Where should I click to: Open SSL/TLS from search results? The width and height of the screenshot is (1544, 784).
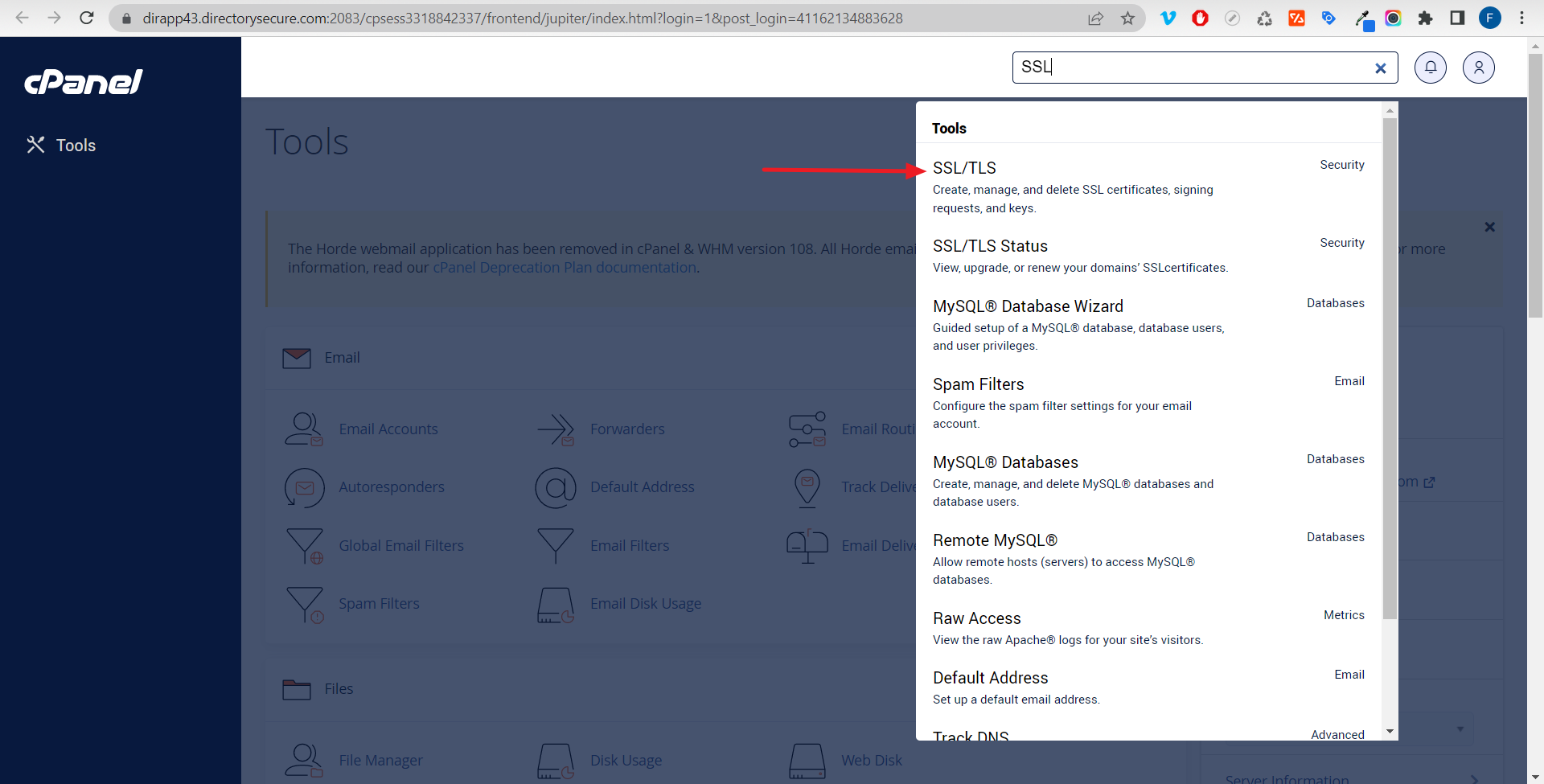pos(963,168)
